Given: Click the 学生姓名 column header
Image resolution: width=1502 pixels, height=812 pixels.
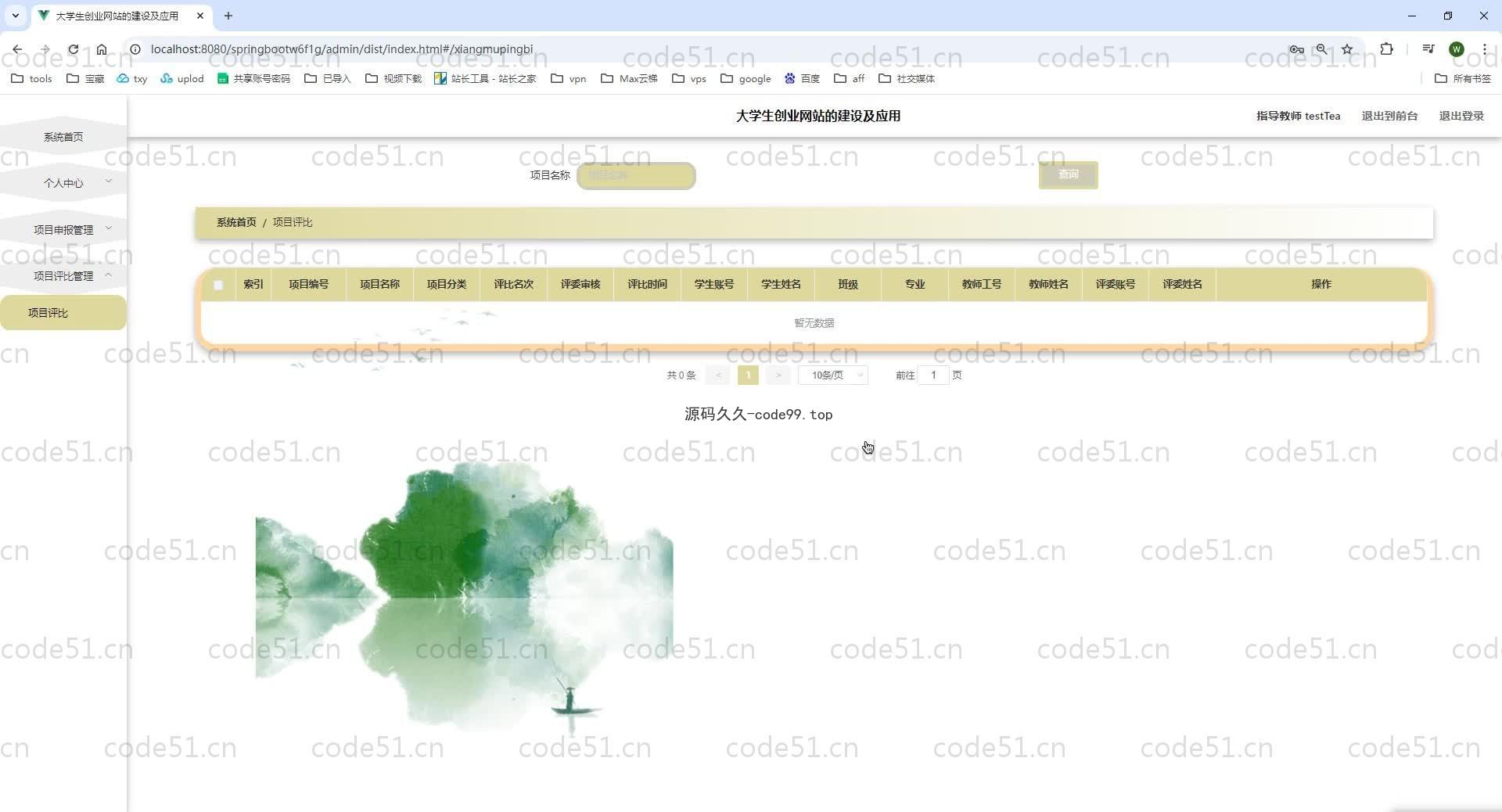Looking at the screenshot, I should (x=781, y=285).
